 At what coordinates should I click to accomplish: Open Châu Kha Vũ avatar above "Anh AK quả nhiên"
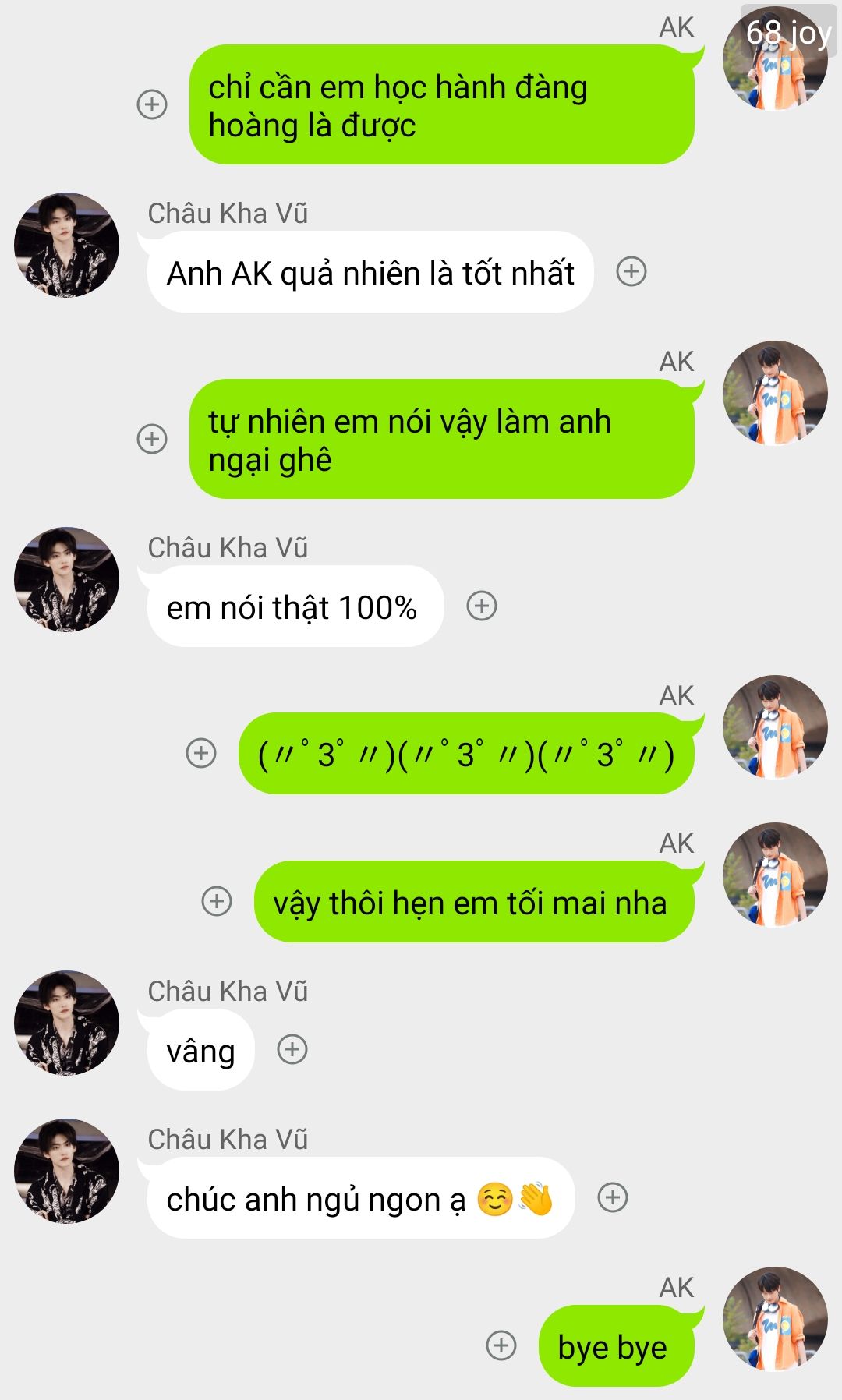point(67,245)
